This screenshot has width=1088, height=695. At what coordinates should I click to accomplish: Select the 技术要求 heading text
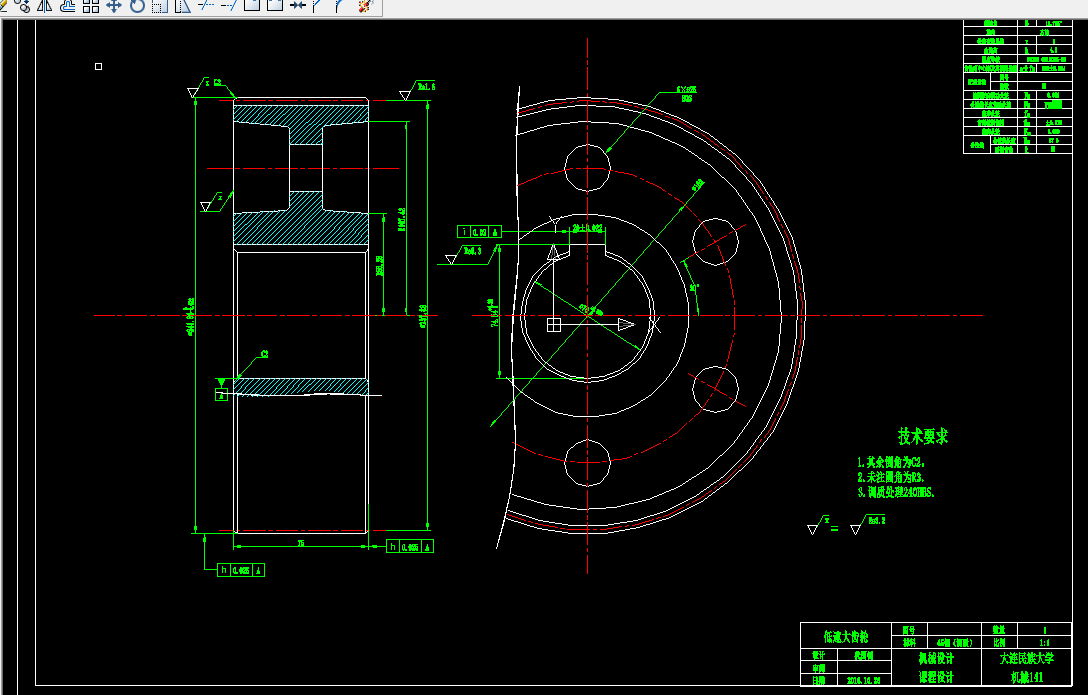click(923, 436)
